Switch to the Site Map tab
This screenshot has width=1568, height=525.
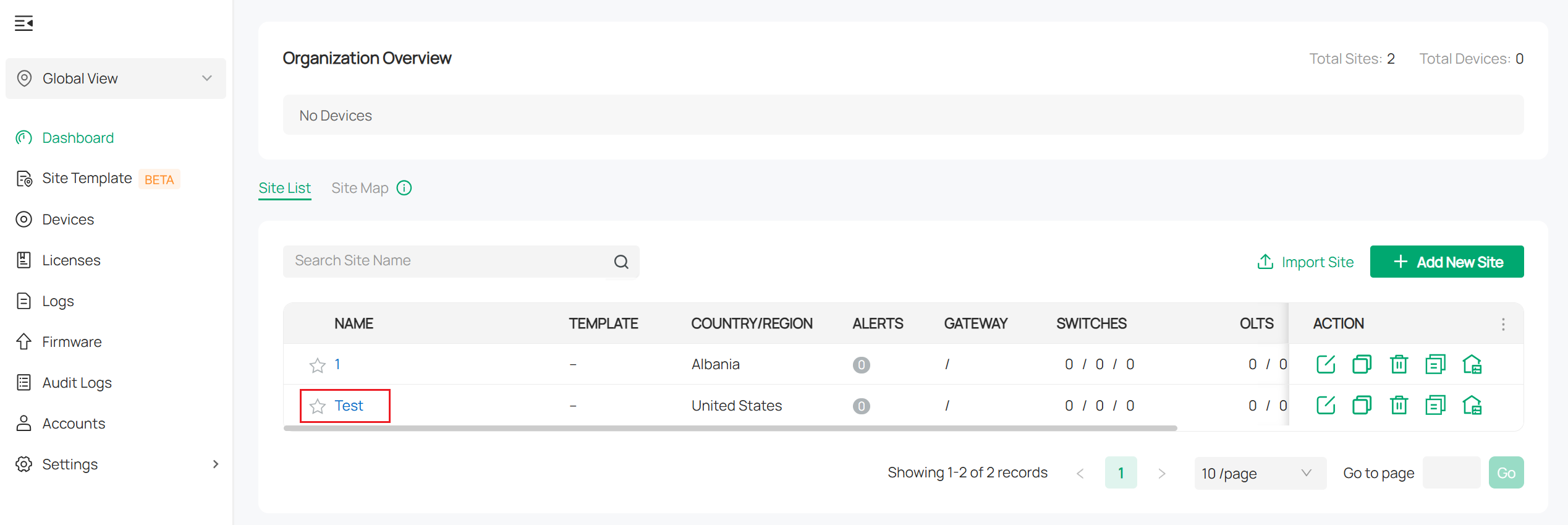360,187
